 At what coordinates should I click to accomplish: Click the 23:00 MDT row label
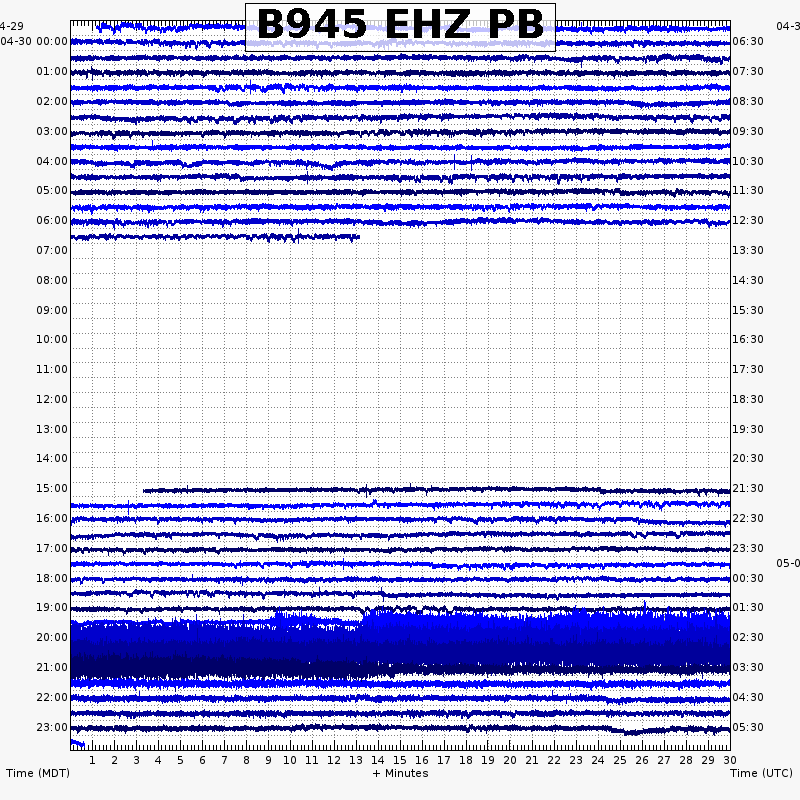pyautogui.click(x=52, y=728)
